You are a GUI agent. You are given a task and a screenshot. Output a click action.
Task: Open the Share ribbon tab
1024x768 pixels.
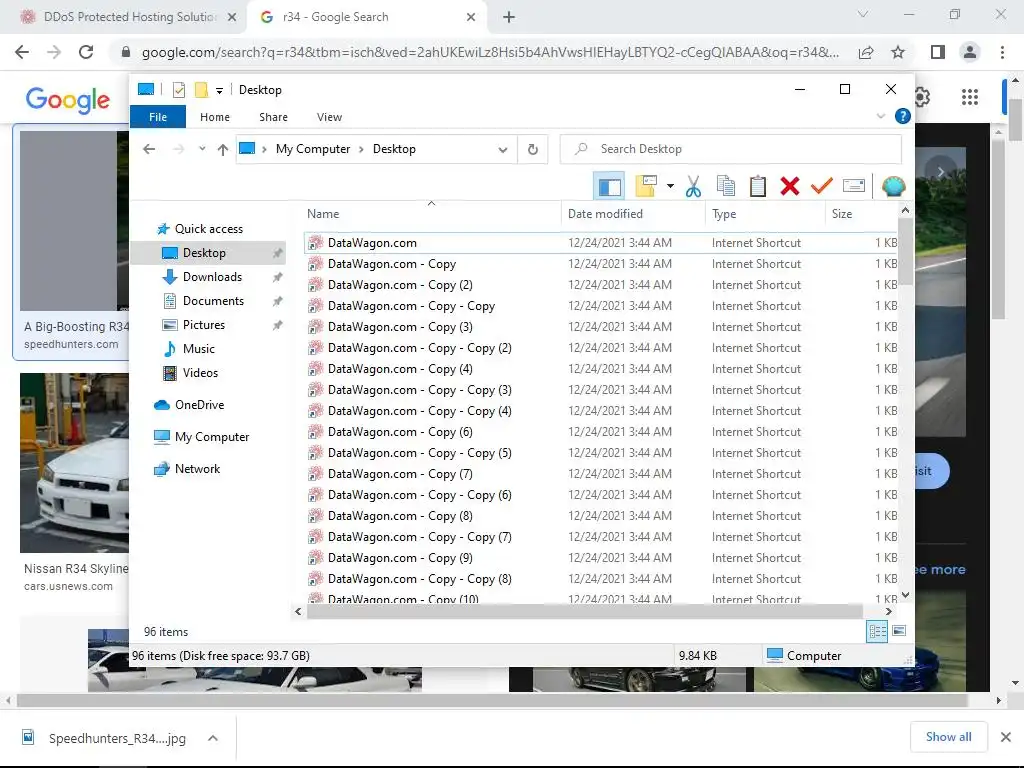[273, 117]
